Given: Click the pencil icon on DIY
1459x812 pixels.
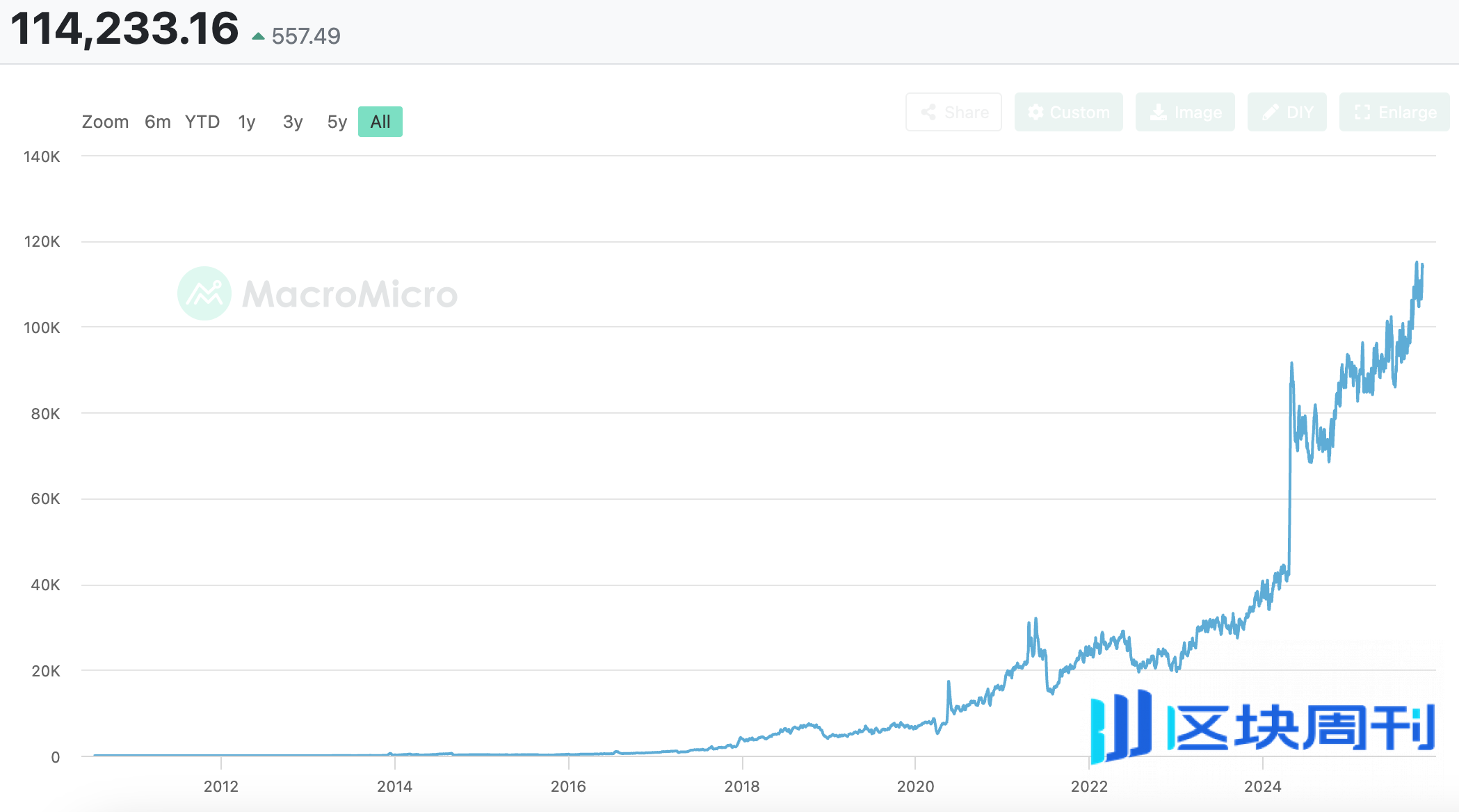Looking at the screenshot, I should coord(1270,113).
